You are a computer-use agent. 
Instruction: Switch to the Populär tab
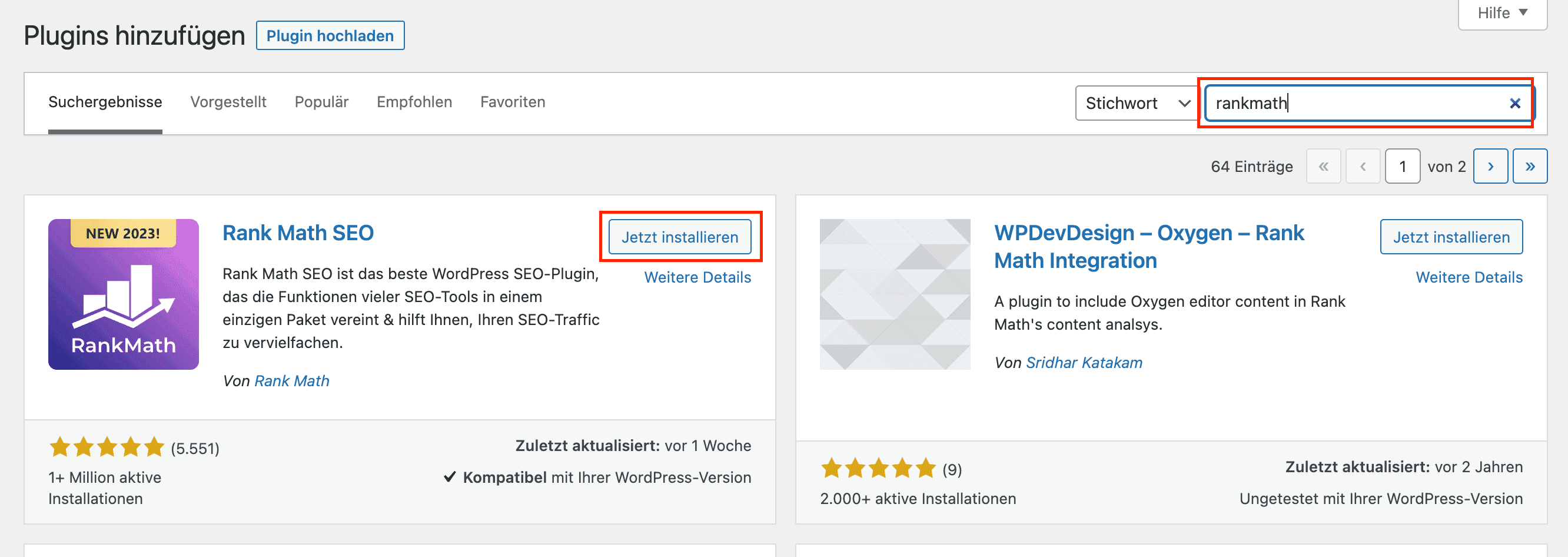[x=321, y=102]
